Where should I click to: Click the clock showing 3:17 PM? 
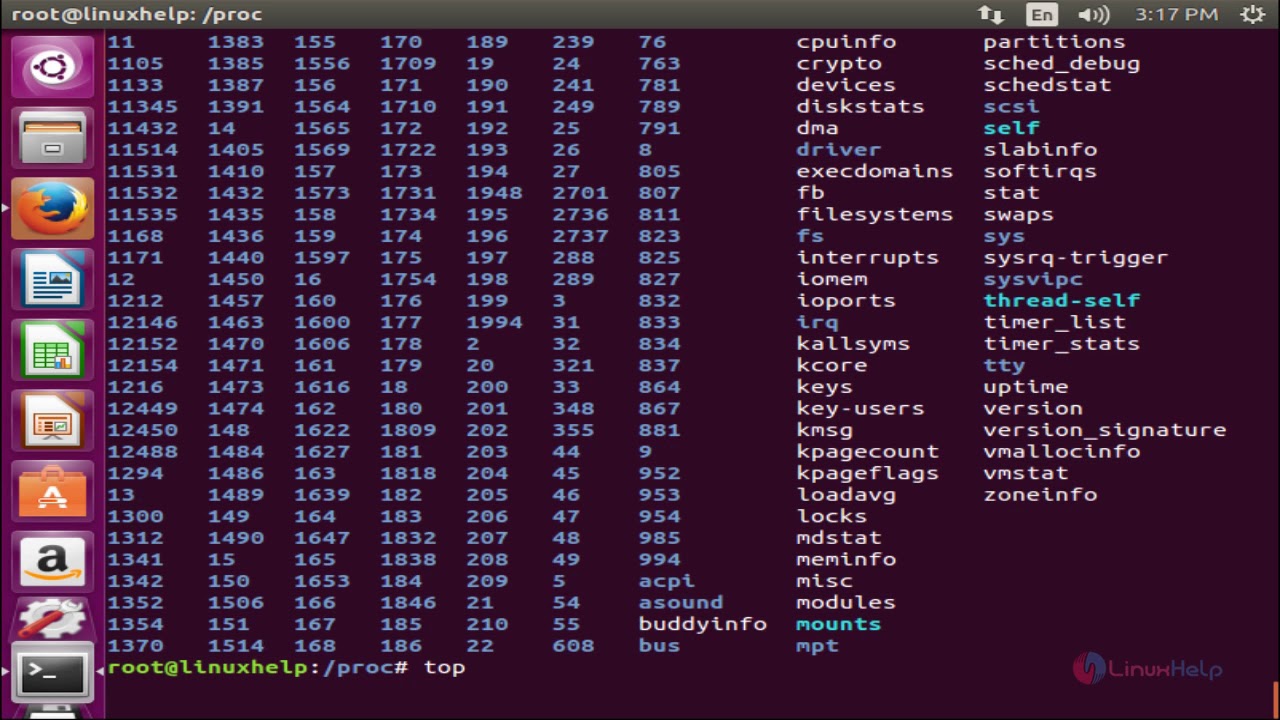(x=1177, y=14)
